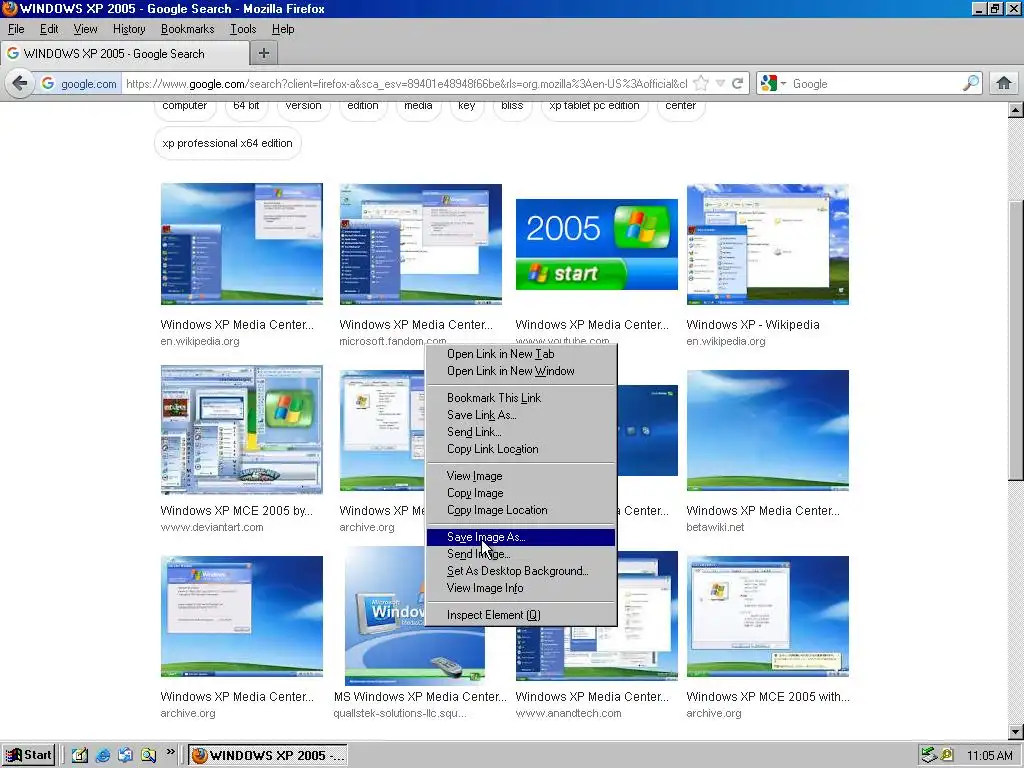Image resolution: width=1024 pixels, height=768 pixels.
Task: Select the WINDOWS XP 2005 Google Search tab
Action: click(x=124, y=54)
